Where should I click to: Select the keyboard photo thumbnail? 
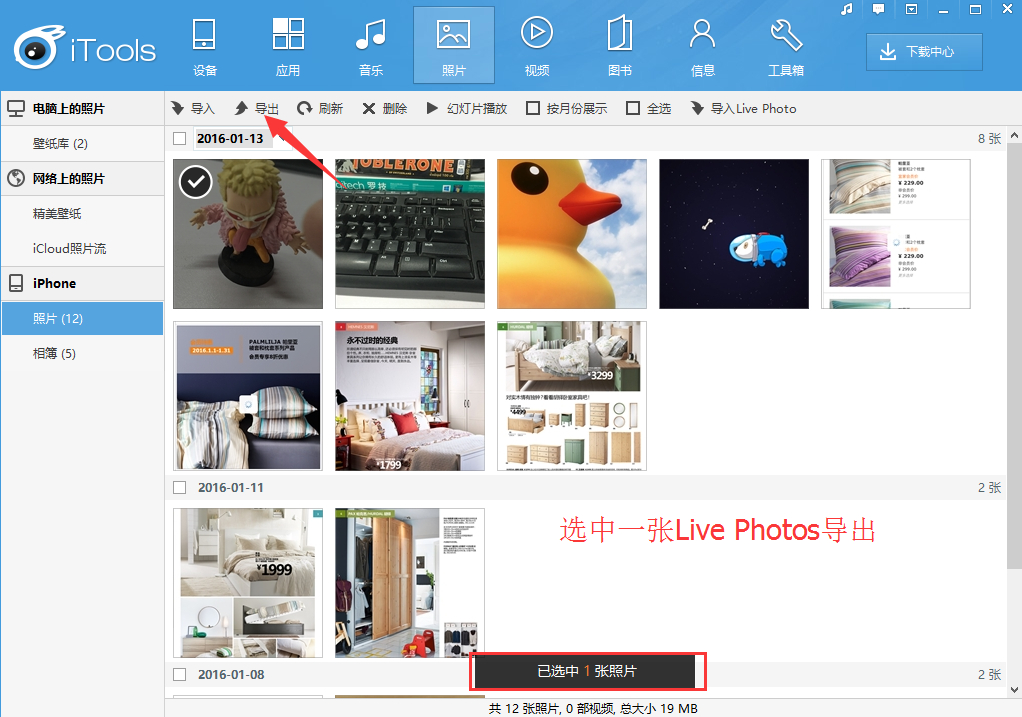pyautogui.click(x=410, y=233)
